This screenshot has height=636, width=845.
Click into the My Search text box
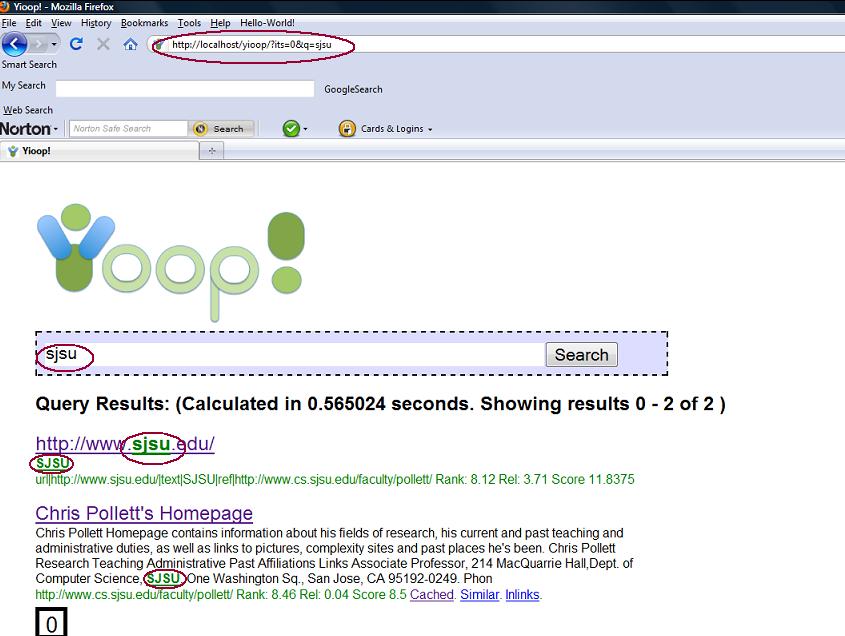click(185, 89)
